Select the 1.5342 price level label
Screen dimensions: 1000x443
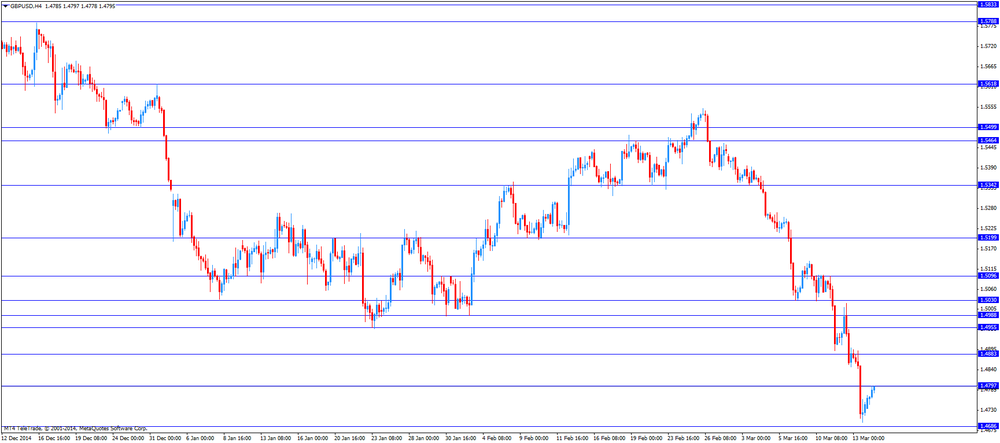click(x=988, y=185)
